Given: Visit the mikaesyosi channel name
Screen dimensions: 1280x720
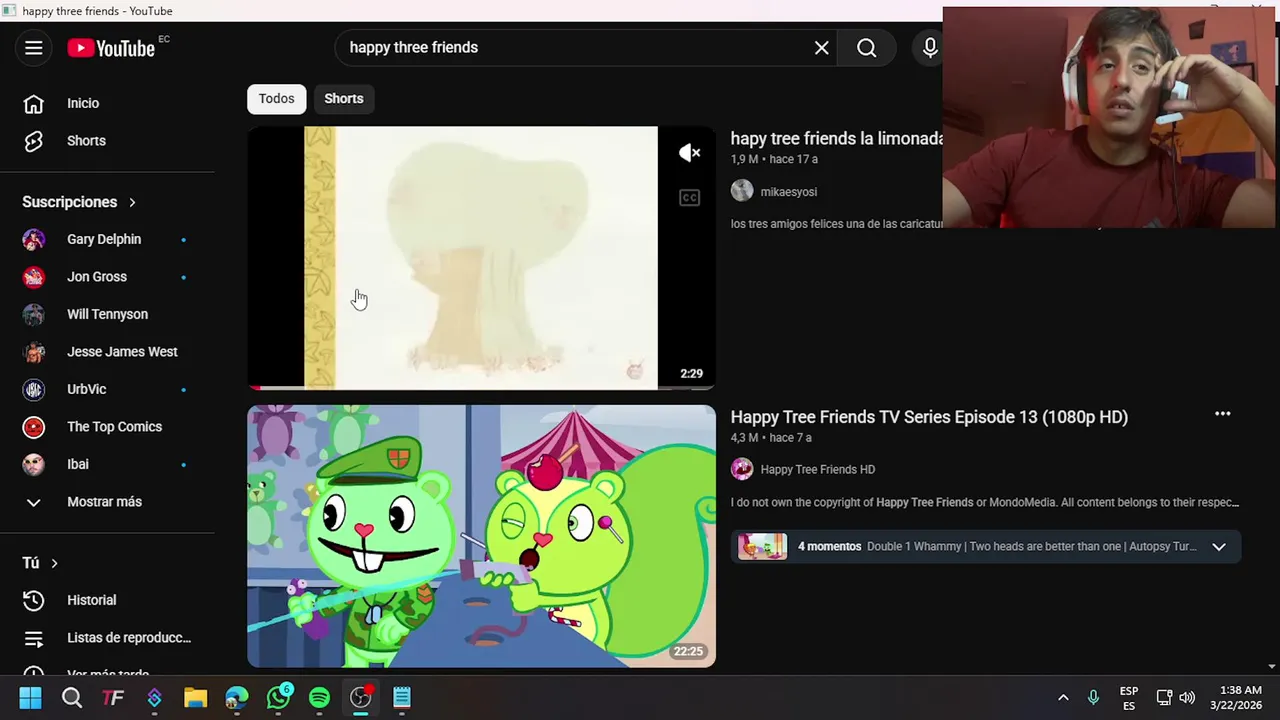Looking at the screenshot, I should (789, 192).
